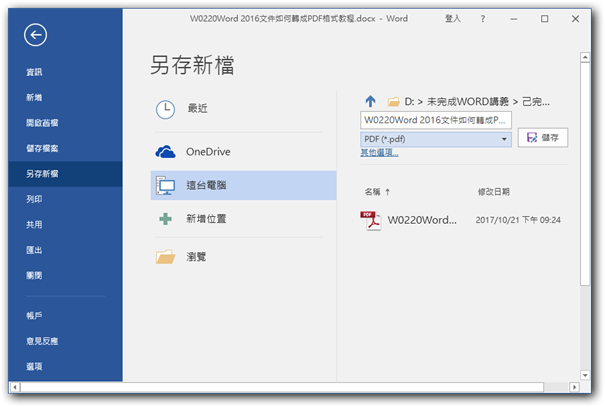Click the horizontal scrollbar right arrow

(574, 387)
